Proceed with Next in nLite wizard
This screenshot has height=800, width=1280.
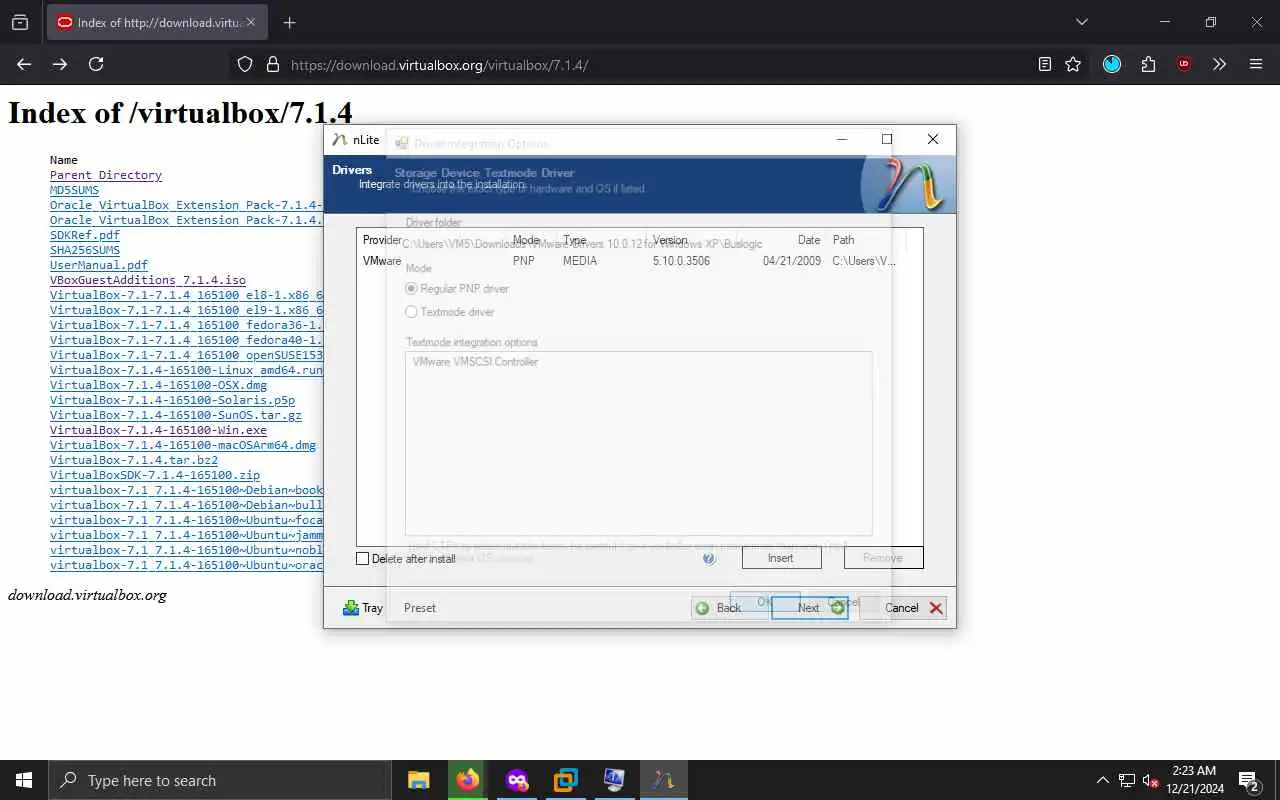pos(809,608)
